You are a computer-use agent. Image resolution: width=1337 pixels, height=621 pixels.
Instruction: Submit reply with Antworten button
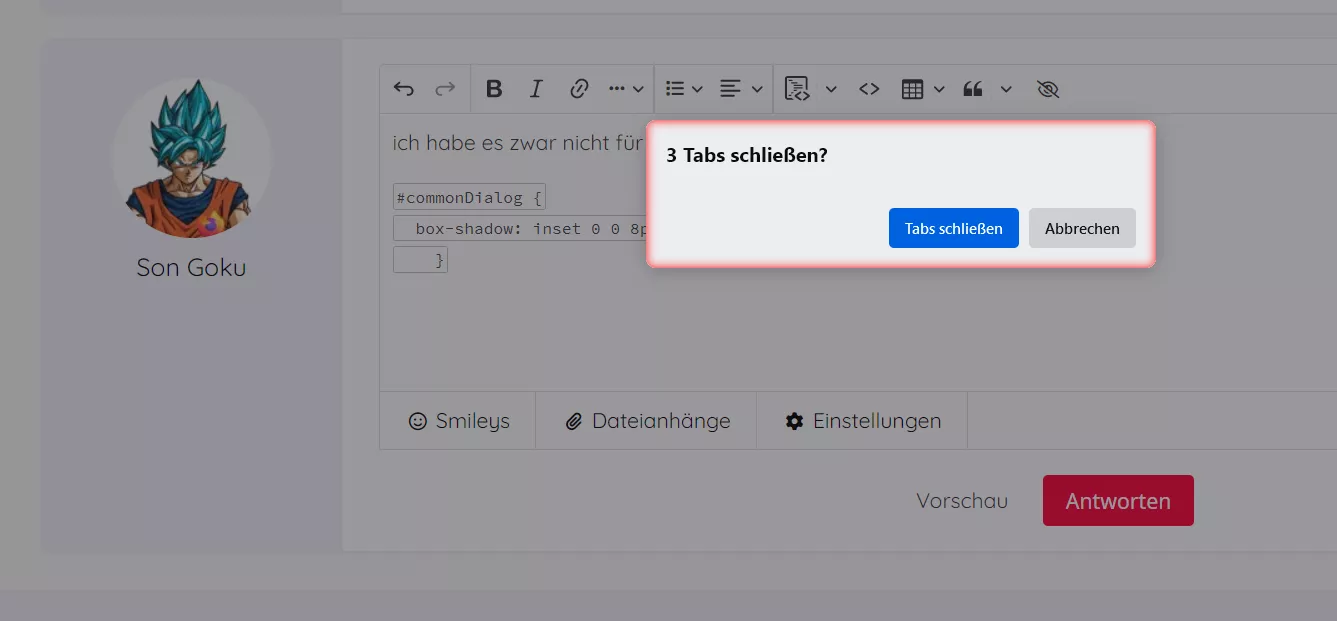(1118, 501)
